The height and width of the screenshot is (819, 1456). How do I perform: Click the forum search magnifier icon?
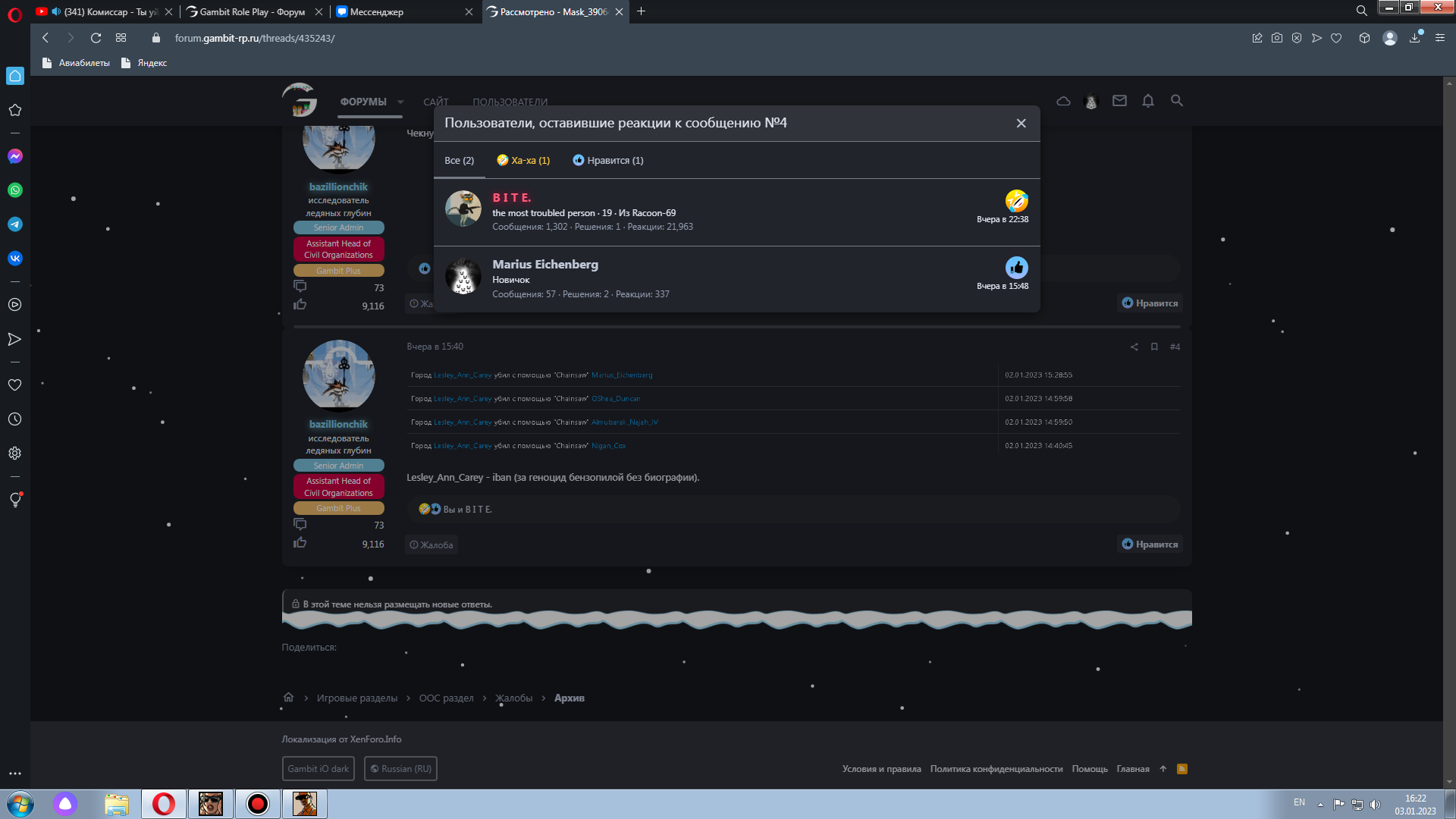[1176, 100]
